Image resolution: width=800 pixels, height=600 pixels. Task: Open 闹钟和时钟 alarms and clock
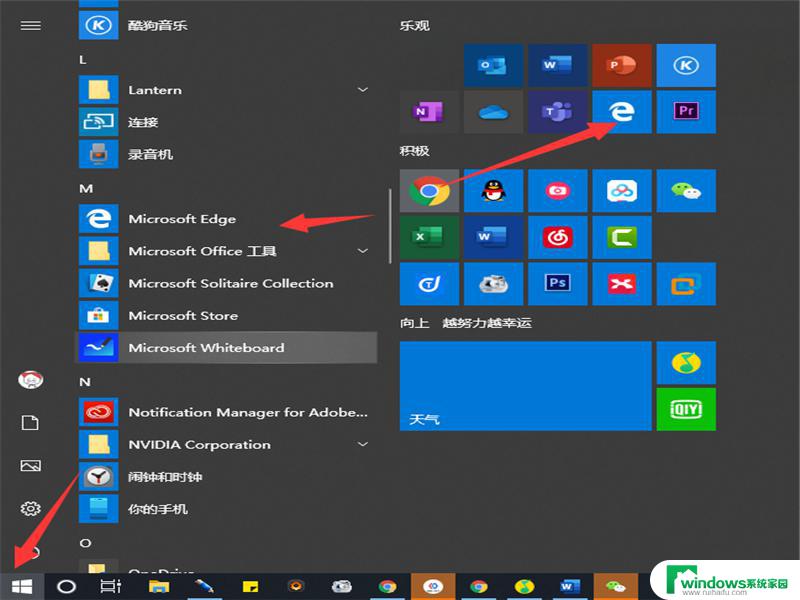click(x=227, y=477)
